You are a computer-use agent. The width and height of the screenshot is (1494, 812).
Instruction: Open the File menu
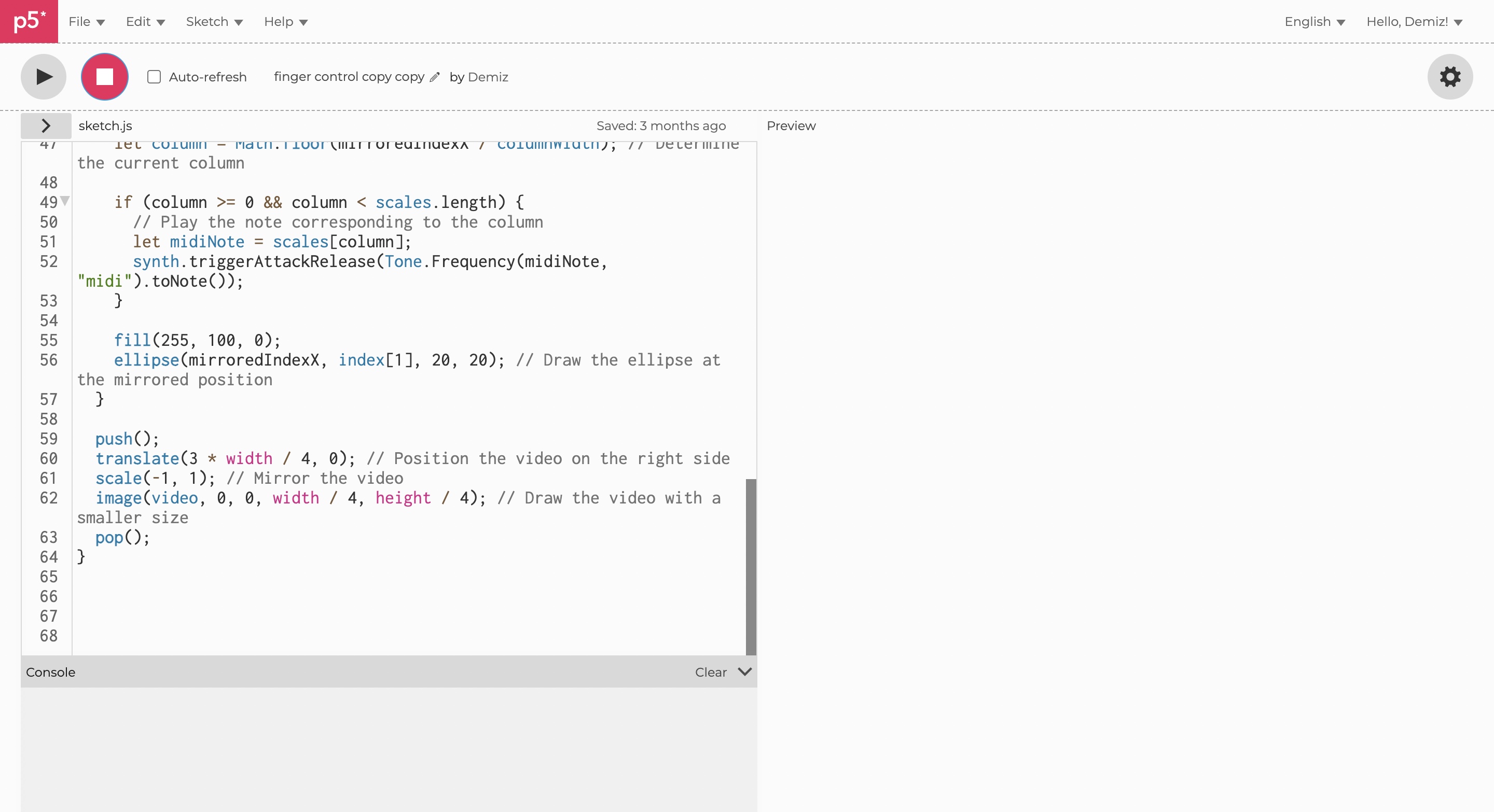tap(86, 22)
